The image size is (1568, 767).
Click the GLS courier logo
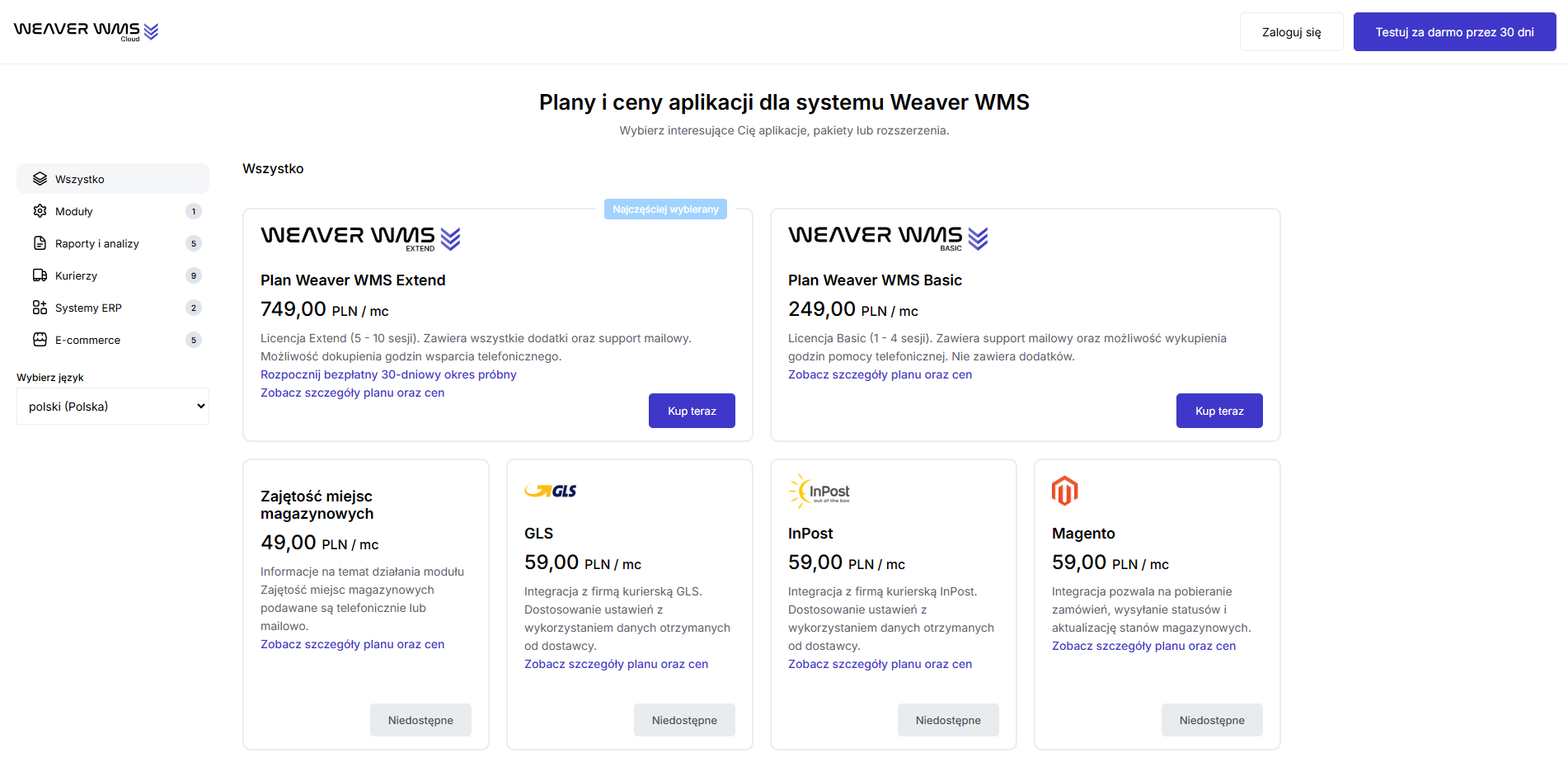(551, 491)
